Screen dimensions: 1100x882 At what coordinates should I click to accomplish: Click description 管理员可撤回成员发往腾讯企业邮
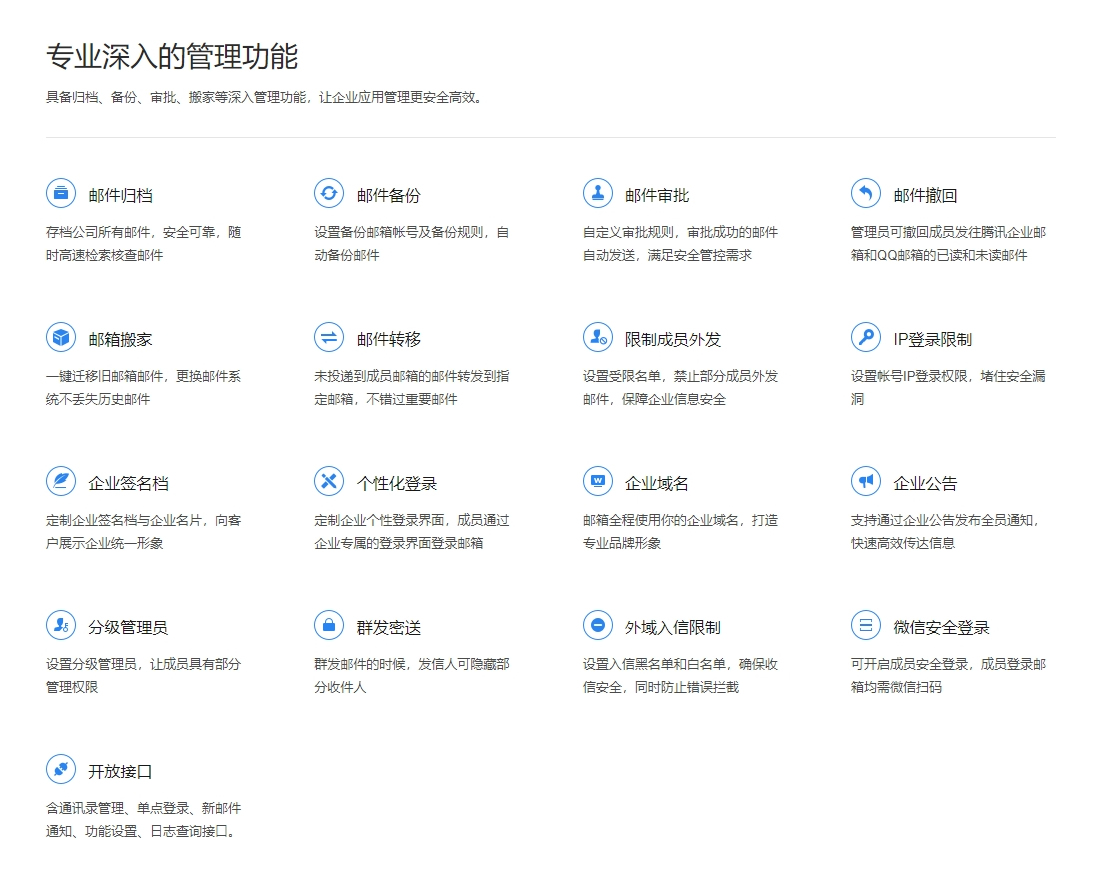pos(948,243)
